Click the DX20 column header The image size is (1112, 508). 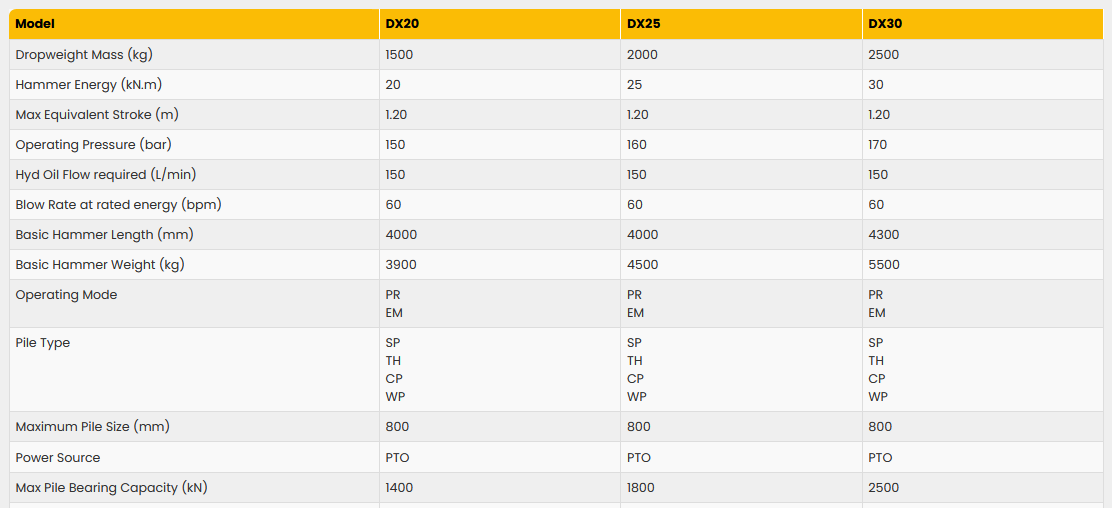402,24
